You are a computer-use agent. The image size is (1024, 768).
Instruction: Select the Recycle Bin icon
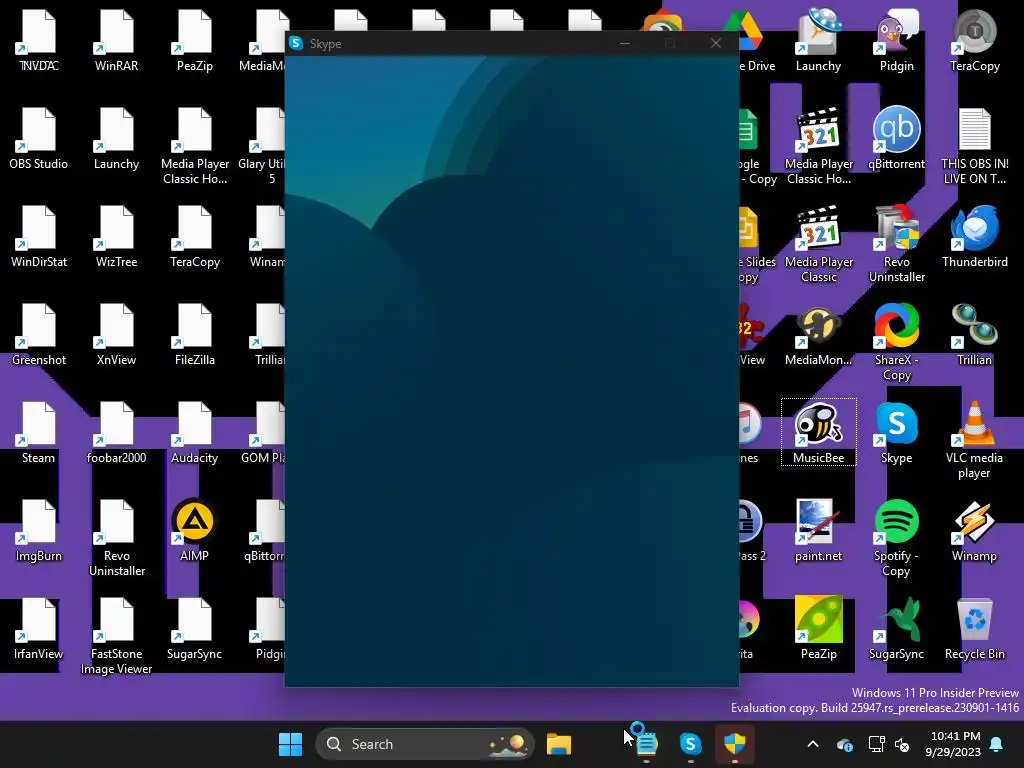[x=974, y=628]
